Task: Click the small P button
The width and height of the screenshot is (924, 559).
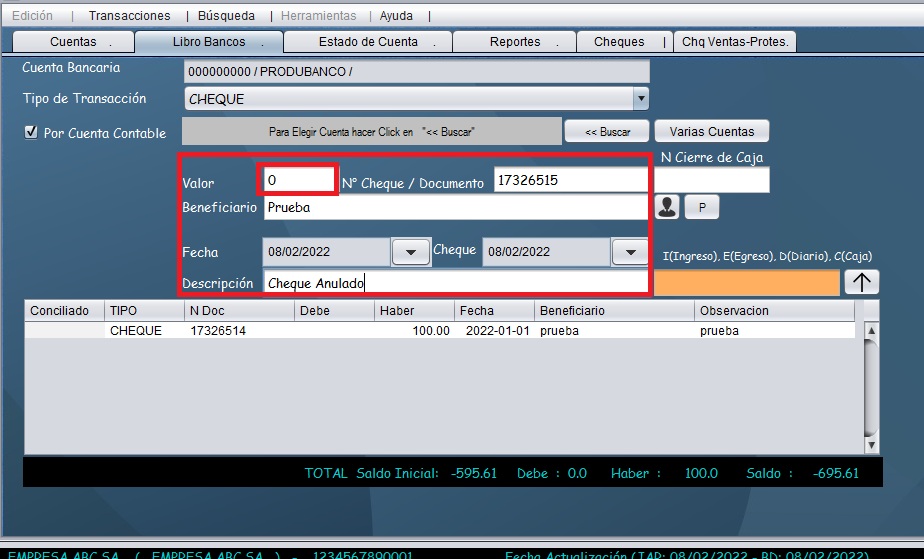Action: [x=702, y=207]
